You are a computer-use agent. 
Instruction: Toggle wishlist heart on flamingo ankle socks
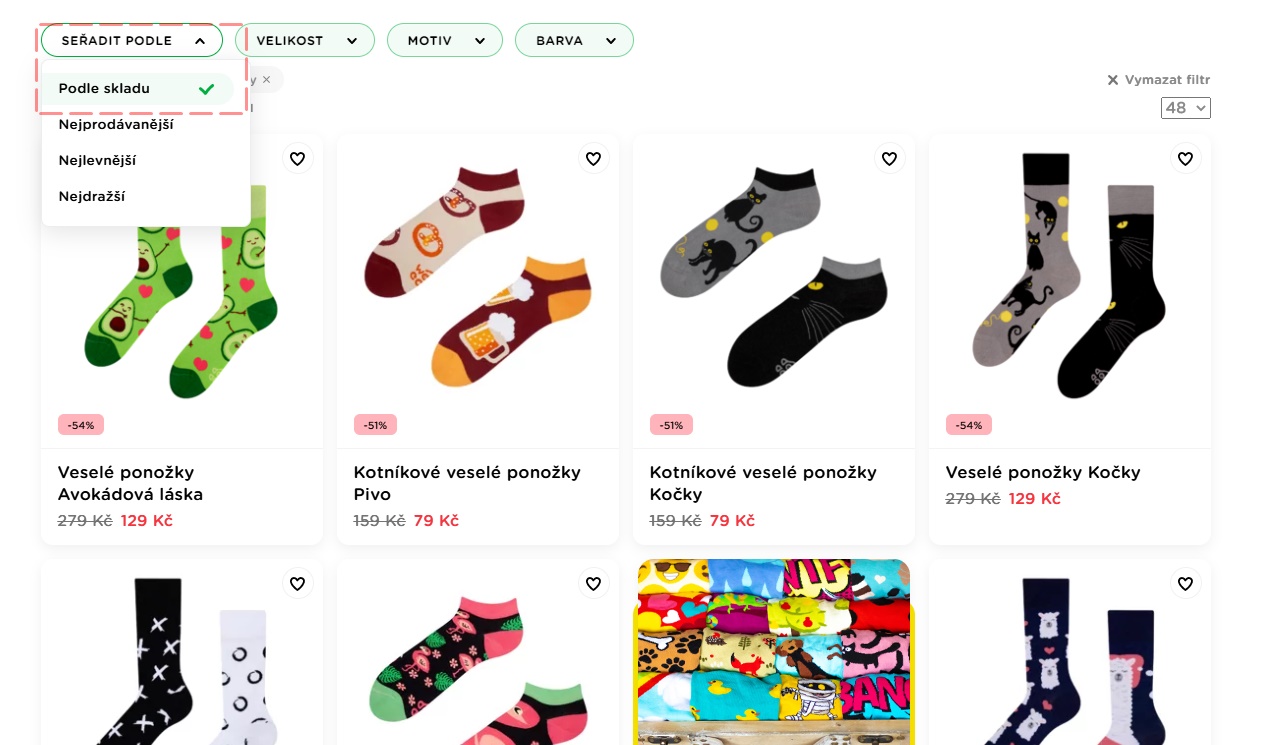[593, 583]
